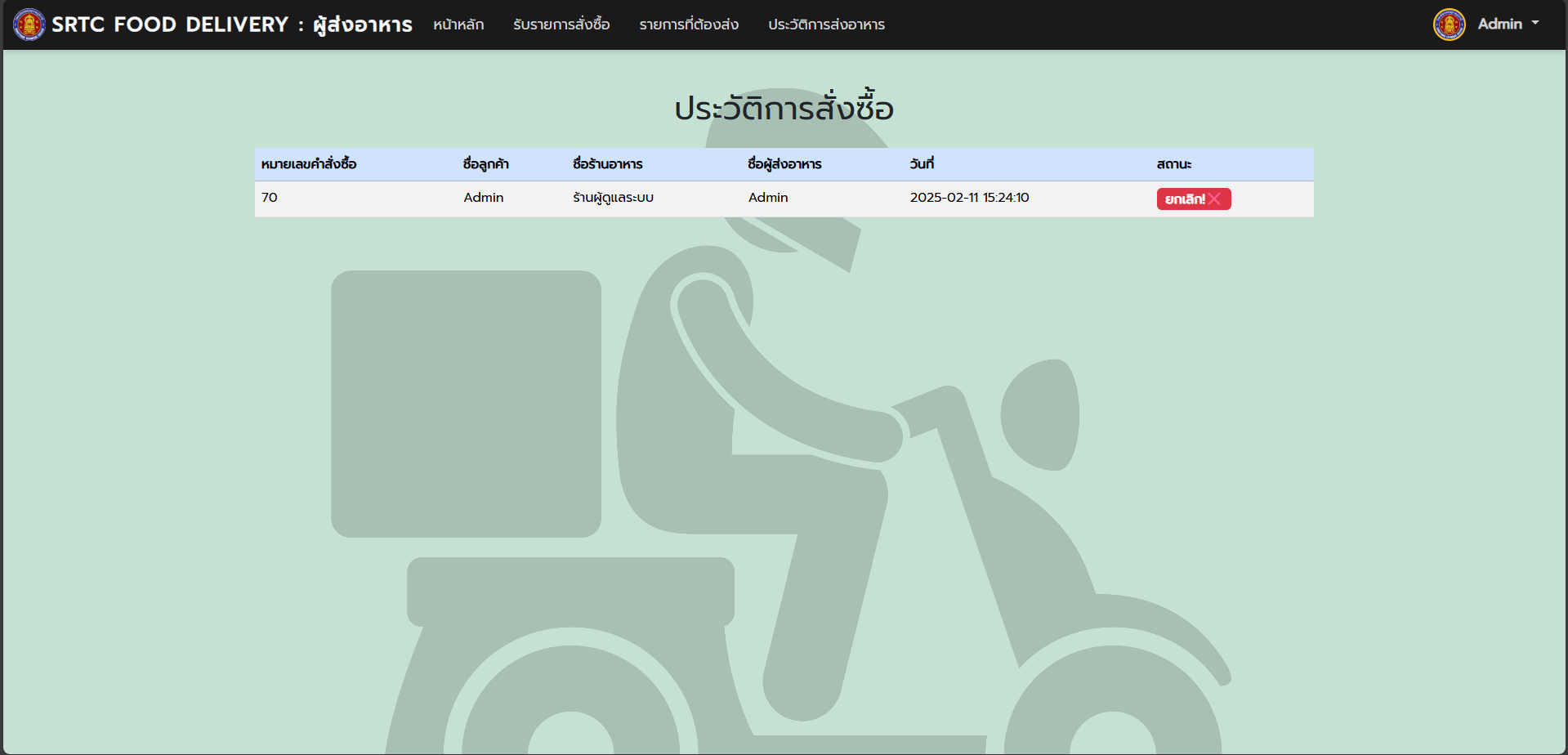Image resolution: width=1568 pixels, height=755 pixels.
Task: Select order number 70 in the table
Action: (270, 198)
